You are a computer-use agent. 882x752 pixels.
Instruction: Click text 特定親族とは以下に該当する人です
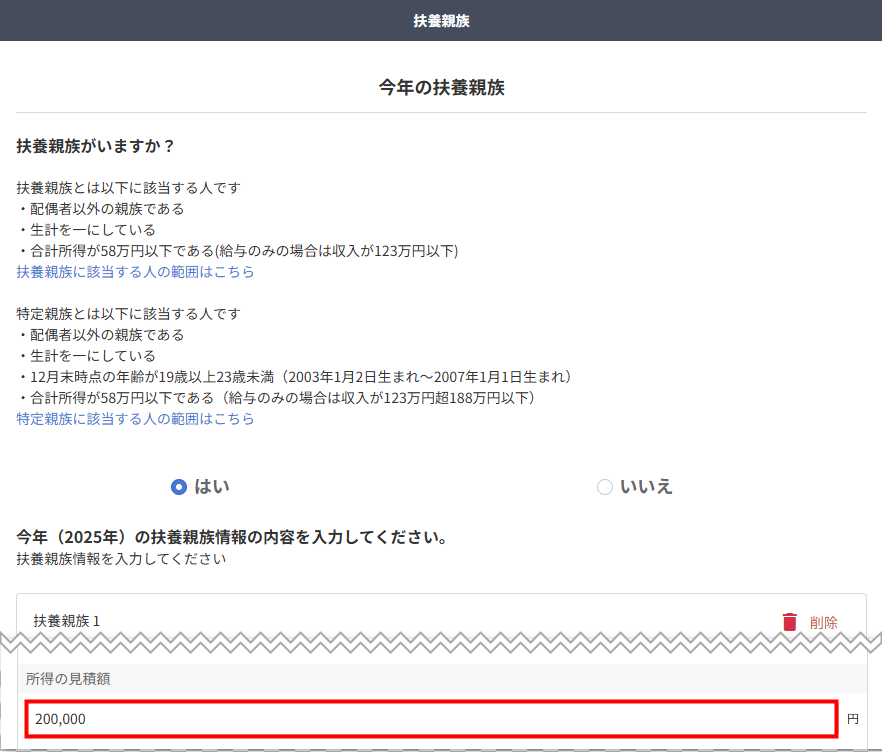(128, 314)
